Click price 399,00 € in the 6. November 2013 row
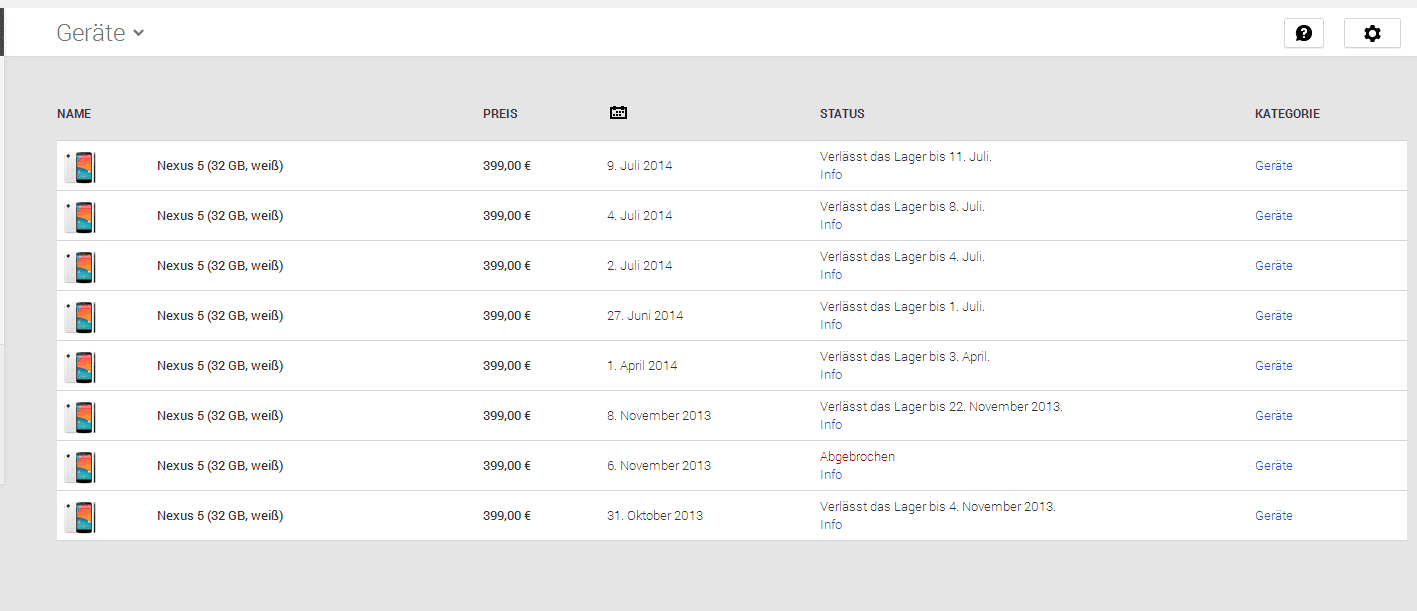Screen dimensions: 1417x611 [x=507, y=466]
